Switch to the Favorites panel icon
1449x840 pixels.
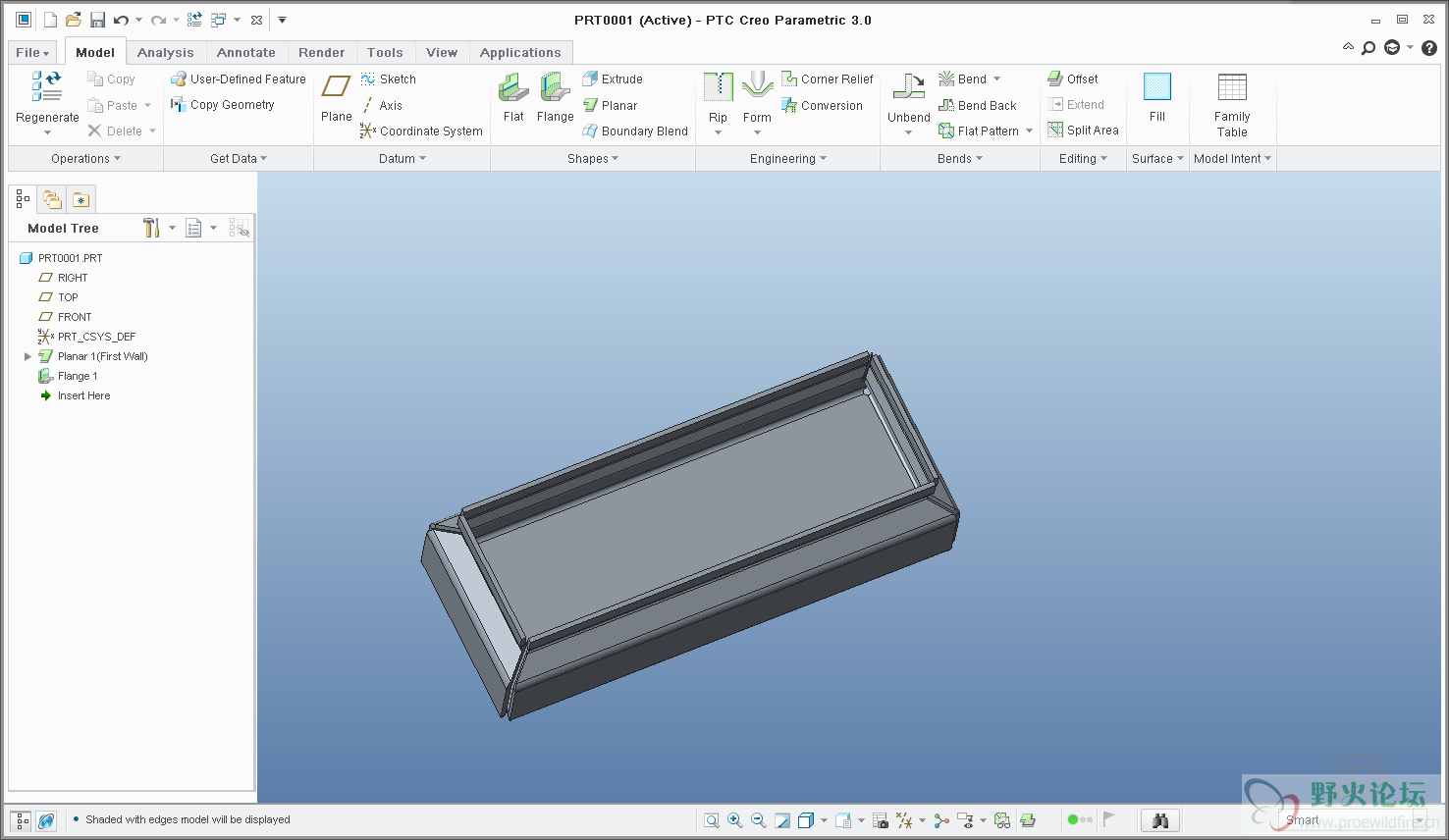[80, 200]
